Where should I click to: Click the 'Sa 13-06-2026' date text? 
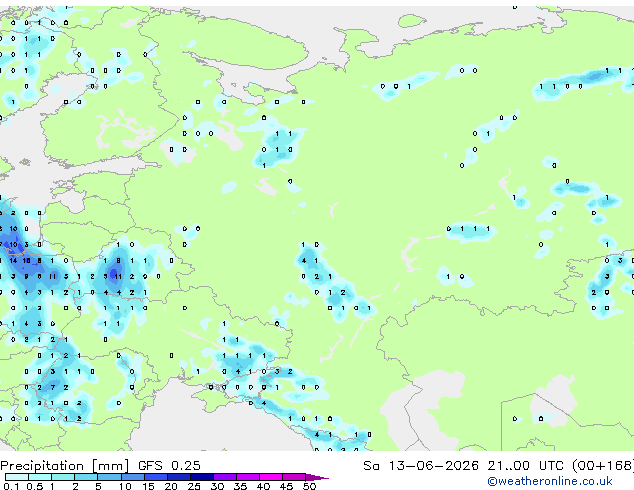pos(421,466)
